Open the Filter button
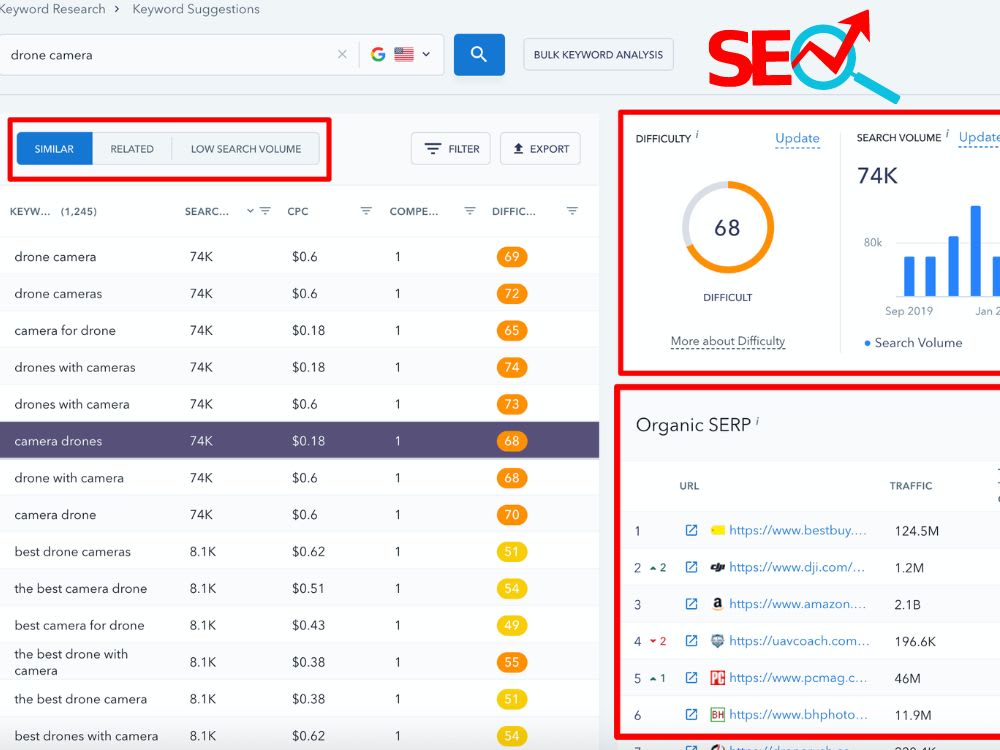This screenshot has height=750, width=1000. [451, 149]
